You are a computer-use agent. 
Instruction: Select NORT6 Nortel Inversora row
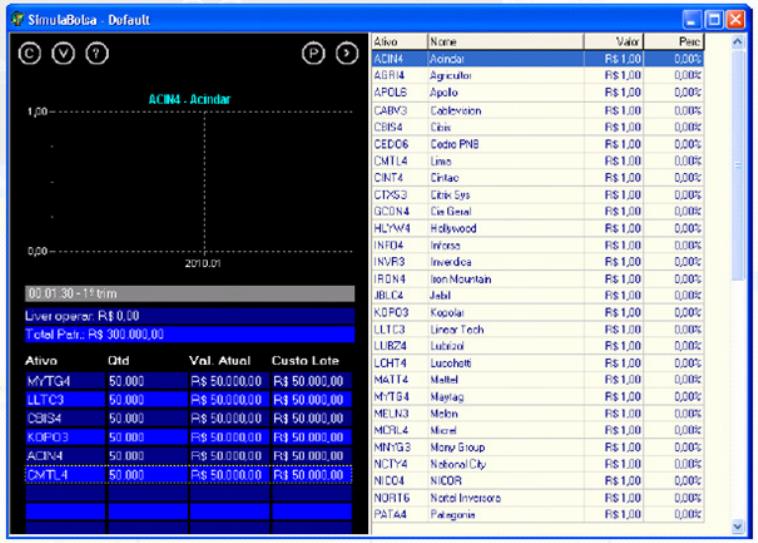pos(538,498)
